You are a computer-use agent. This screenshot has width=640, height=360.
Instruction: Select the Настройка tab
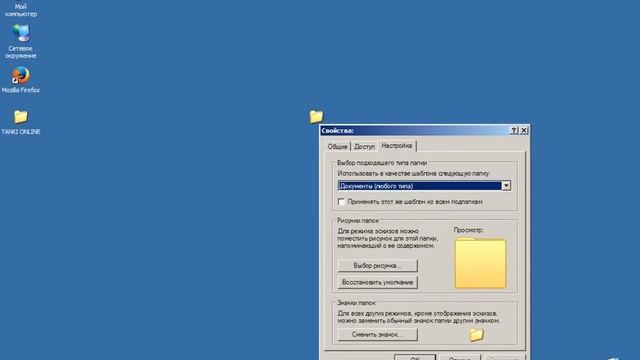pyautogui.click(x=397, y=146)
